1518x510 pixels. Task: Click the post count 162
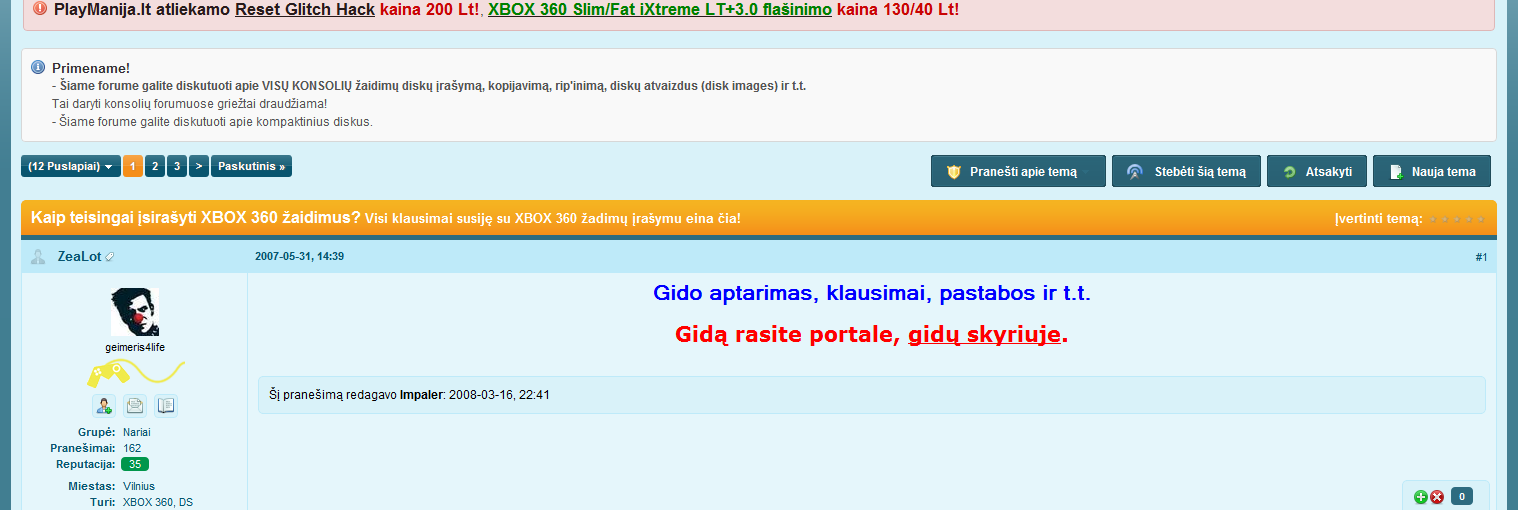pos(132,448)
